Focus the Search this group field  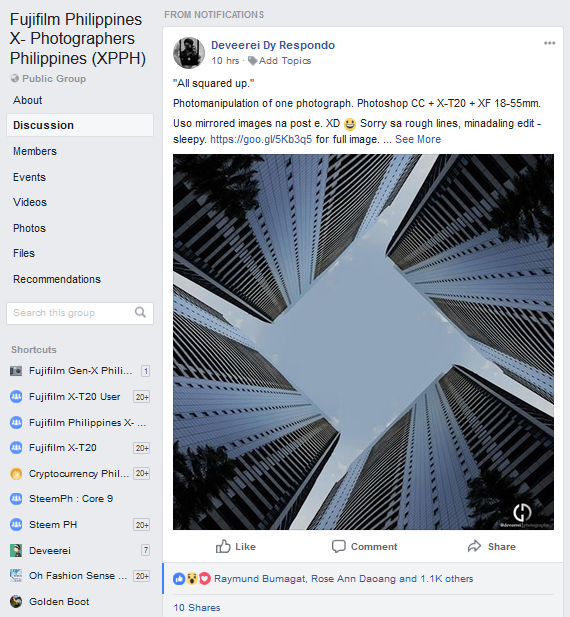pos(80,313)
